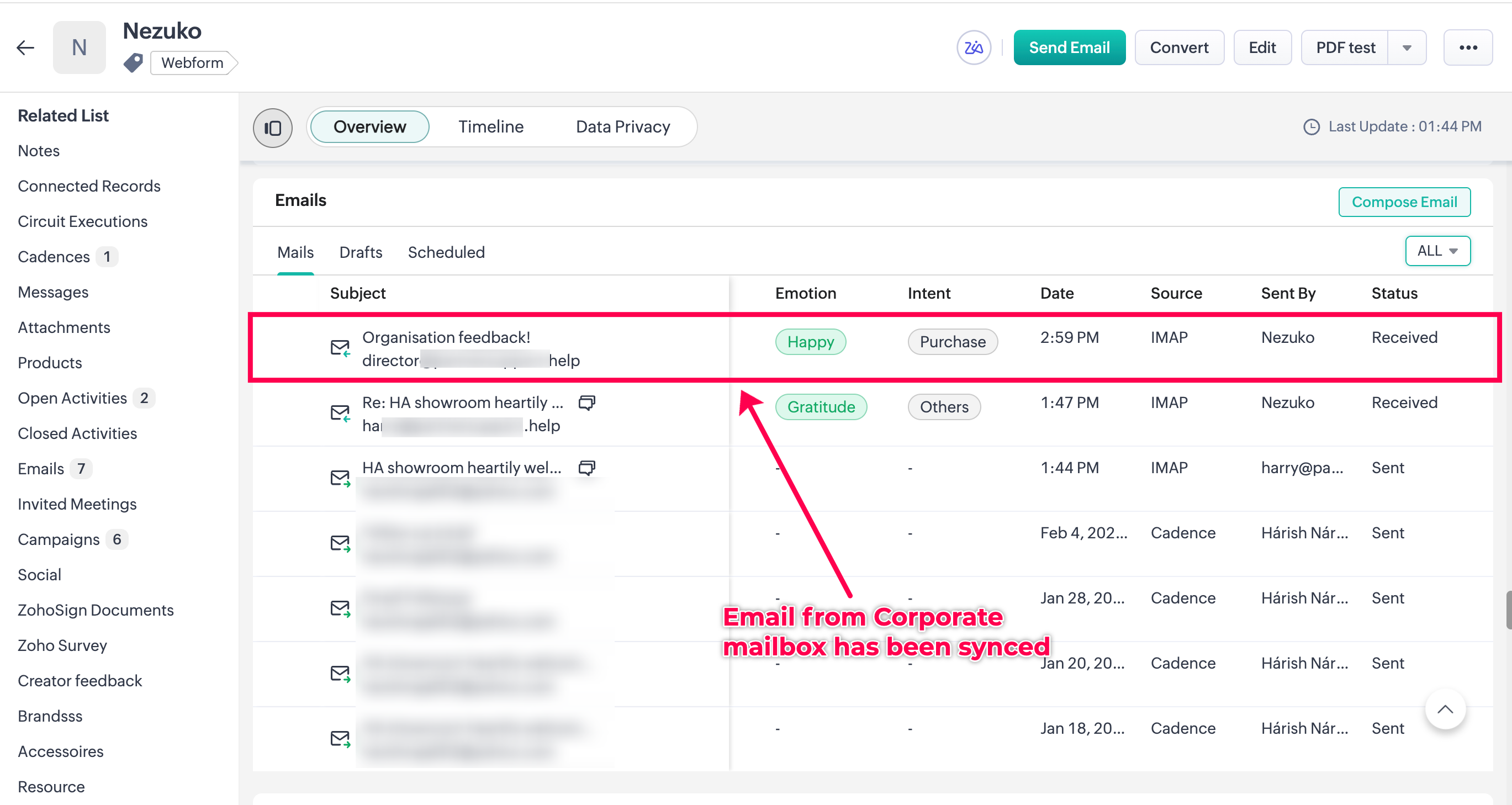Click sent mail icon for HA showroom email

[x=340, y=478]
